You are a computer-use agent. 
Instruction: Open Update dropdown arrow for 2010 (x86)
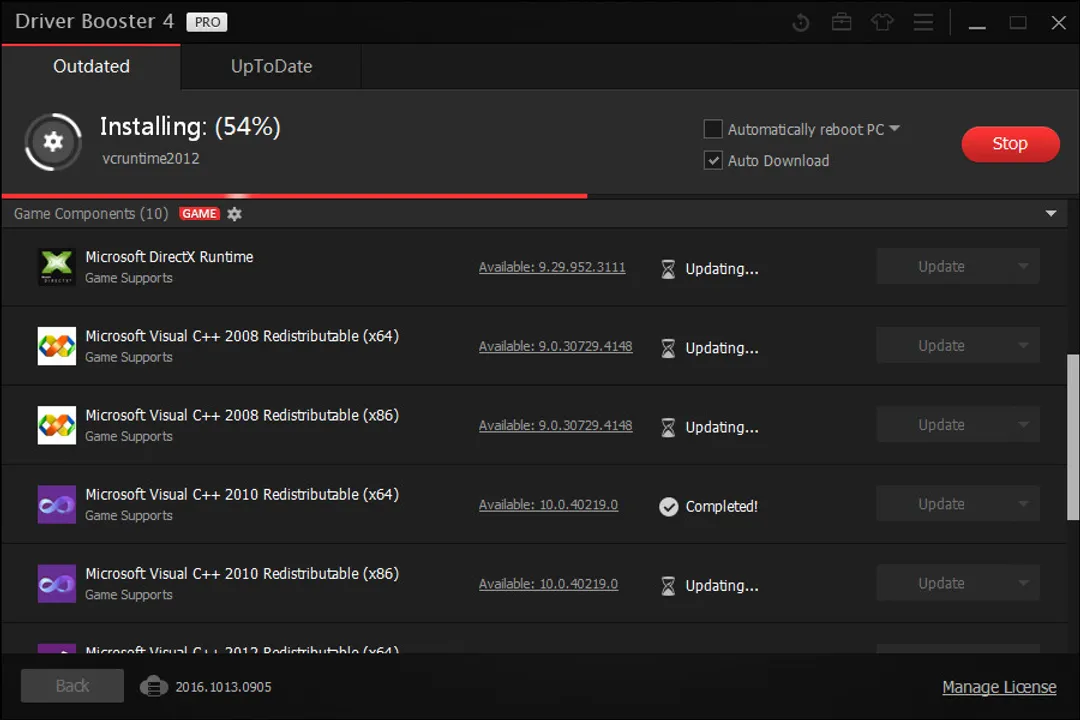click(x=1024, y=584)
